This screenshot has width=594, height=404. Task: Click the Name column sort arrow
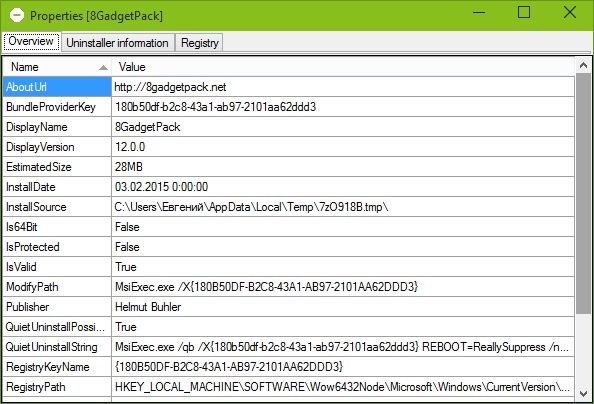[x=103, y=67]
